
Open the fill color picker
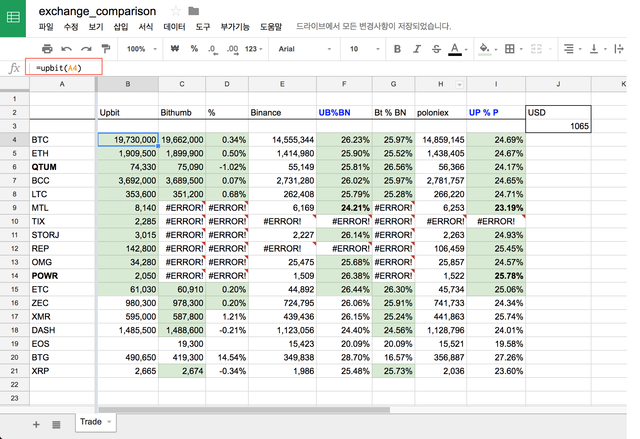487,48
